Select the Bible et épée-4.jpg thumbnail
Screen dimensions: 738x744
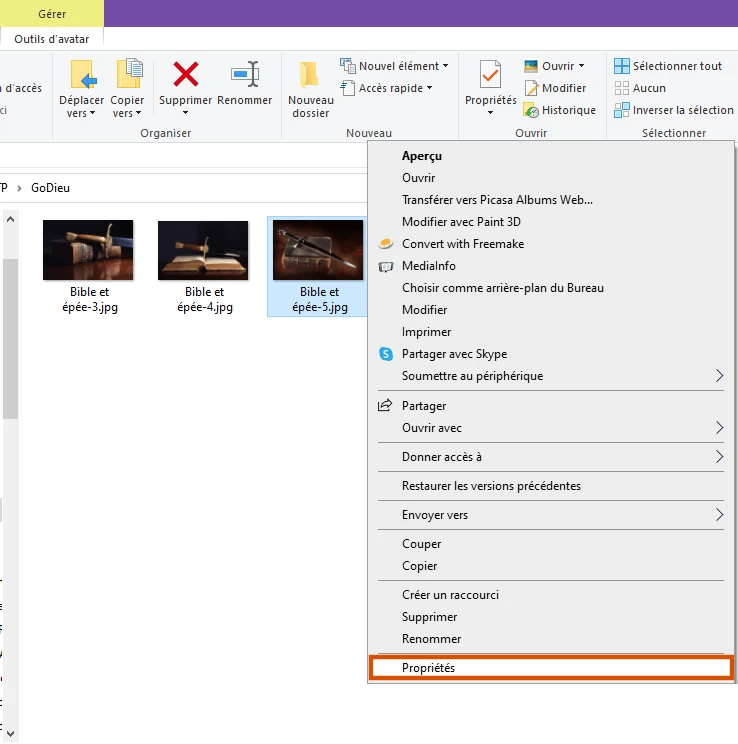click(204, 250)
